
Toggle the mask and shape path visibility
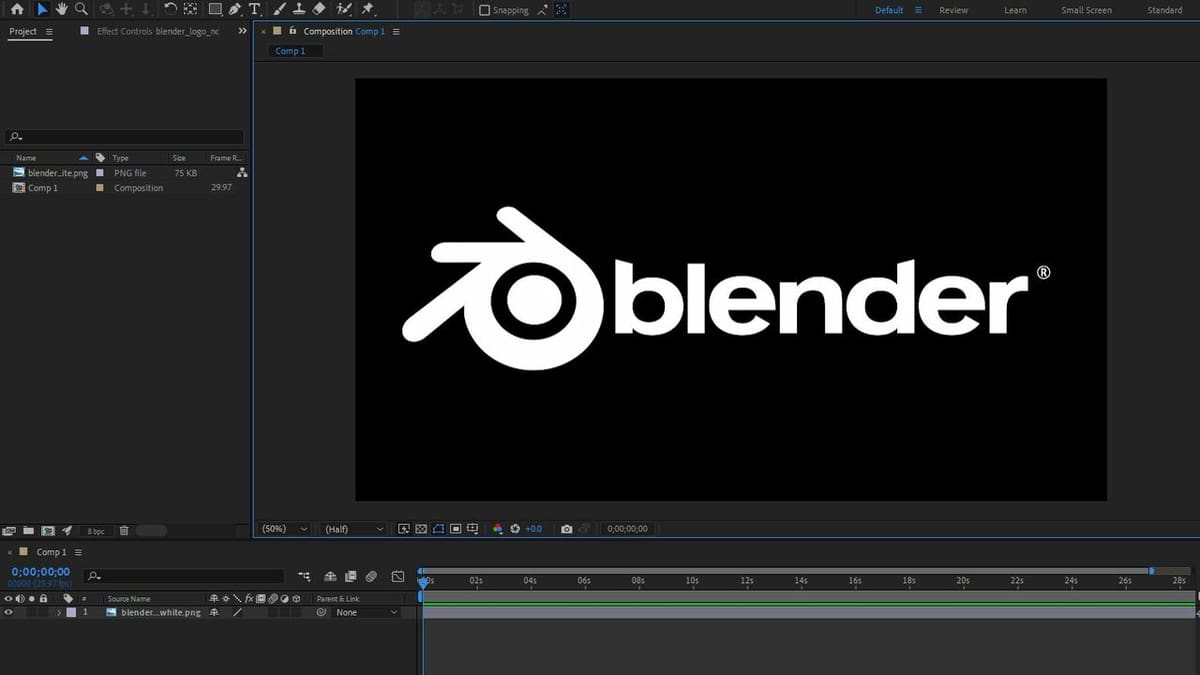pos(438,529)
